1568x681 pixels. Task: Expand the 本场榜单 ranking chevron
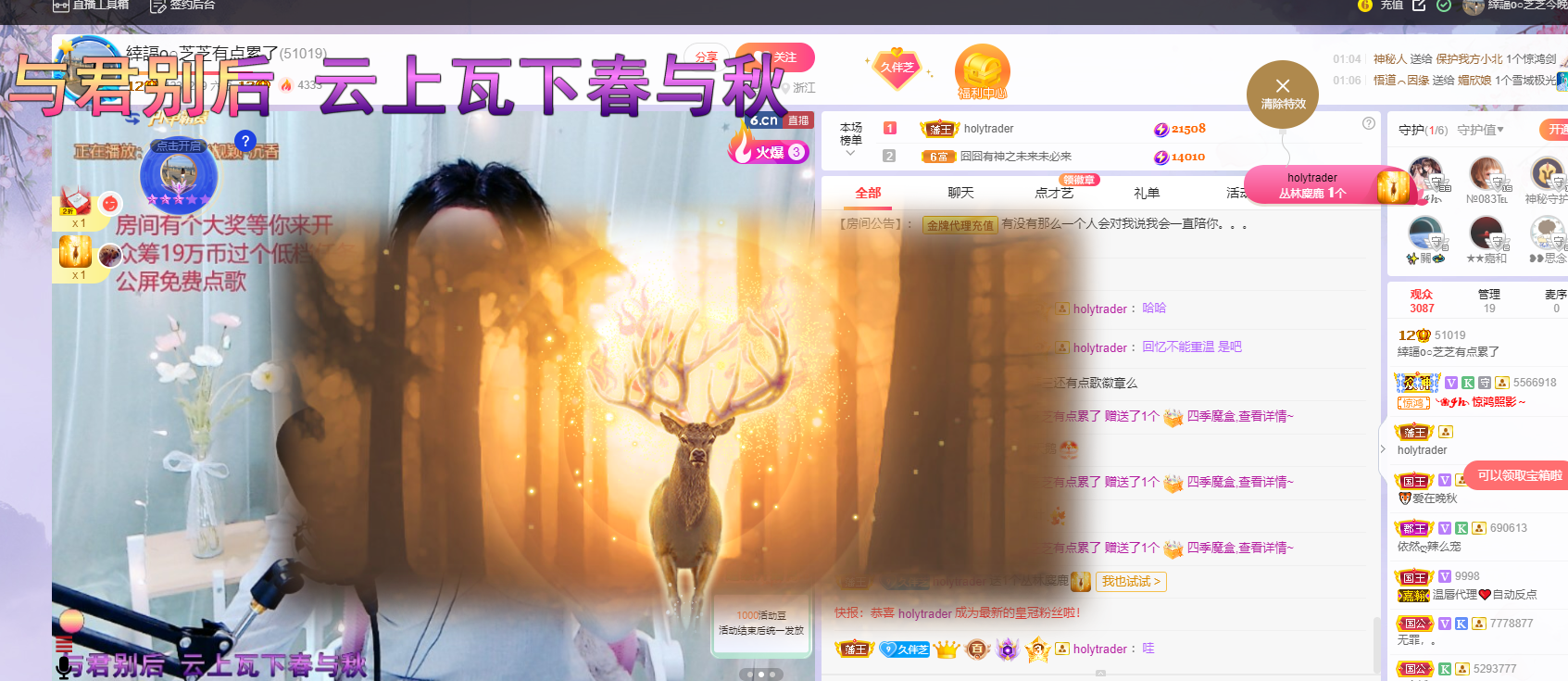coord(850,154)
